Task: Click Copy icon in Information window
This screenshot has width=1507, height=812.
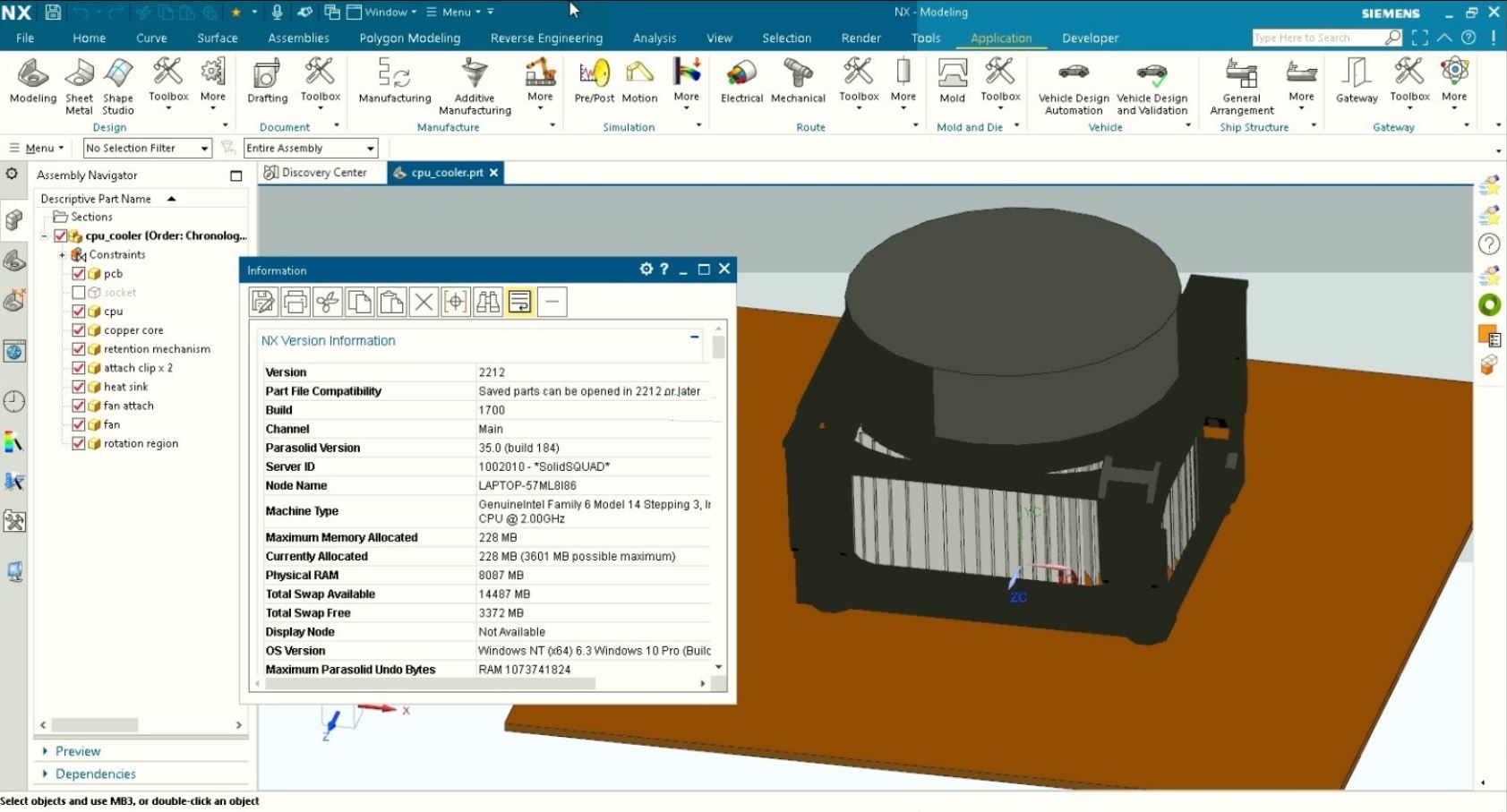Action: pyautogui.click(x=360, y=302)
